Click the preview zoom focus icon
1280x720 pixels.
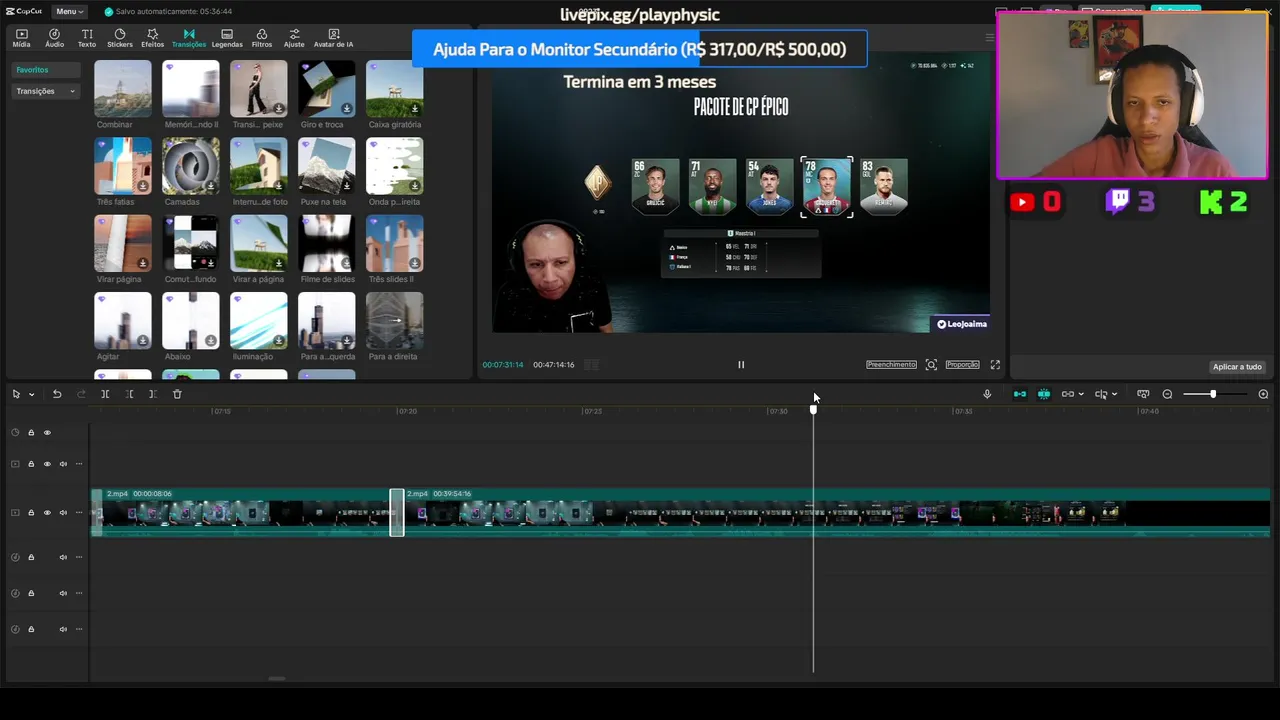[931, 365]
